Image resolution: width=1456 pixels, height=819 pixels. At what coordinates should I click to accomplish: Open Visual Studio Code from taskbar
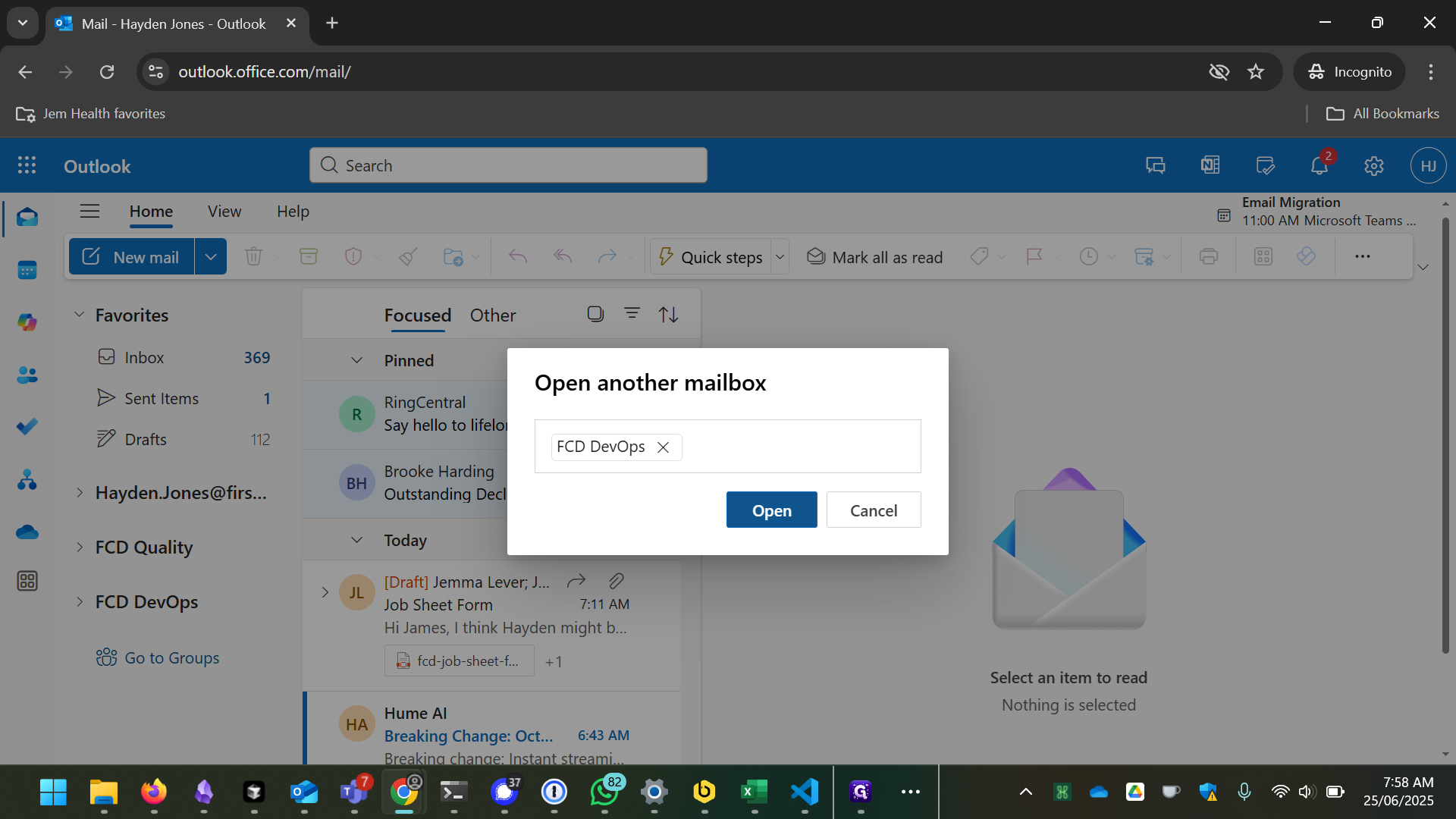(805, 792)
